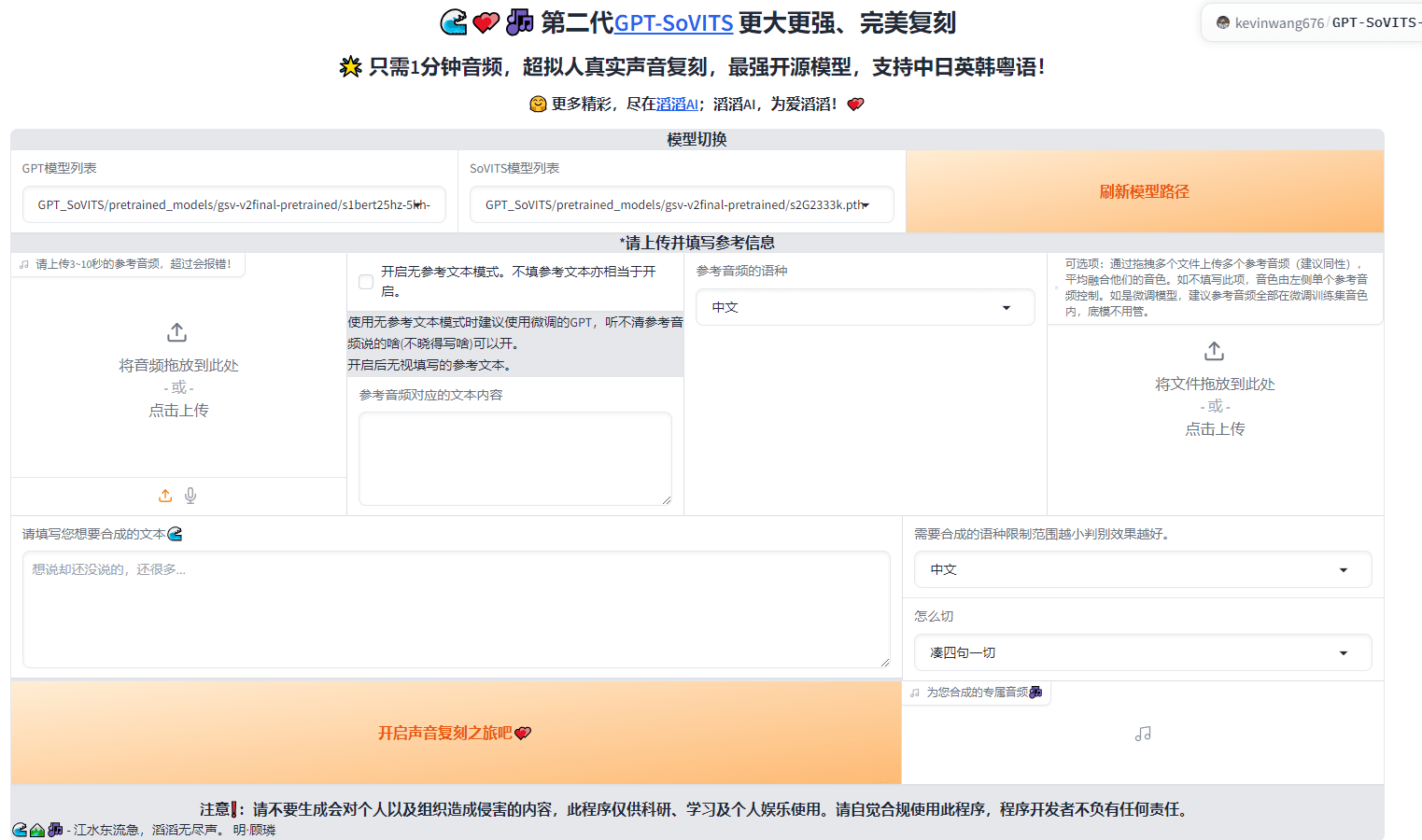
Task: Change the 怎么切 option from 凑四句一切
Action: coord(1142,652)
